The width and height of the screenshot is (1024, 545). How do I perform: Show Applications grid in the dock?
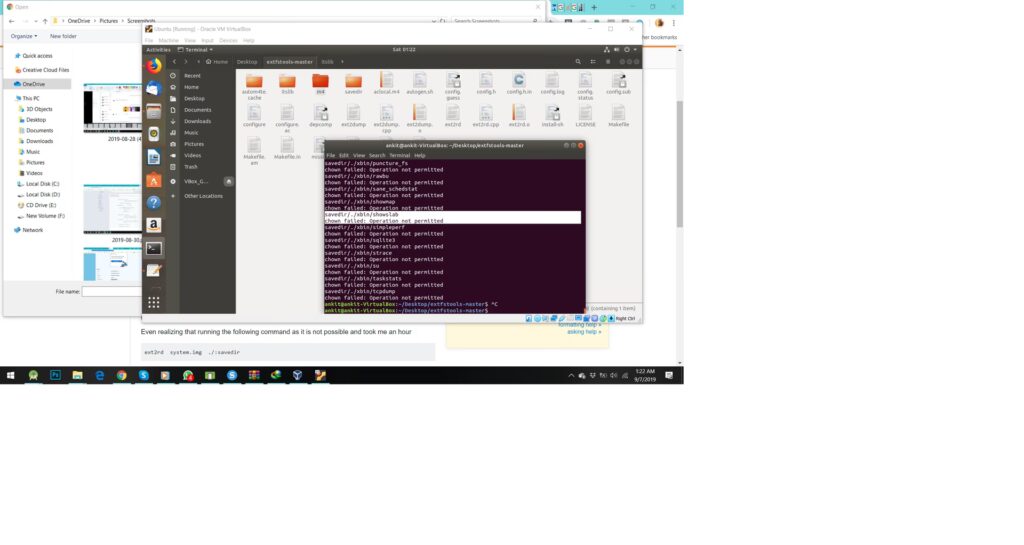(x=154, y=301)
